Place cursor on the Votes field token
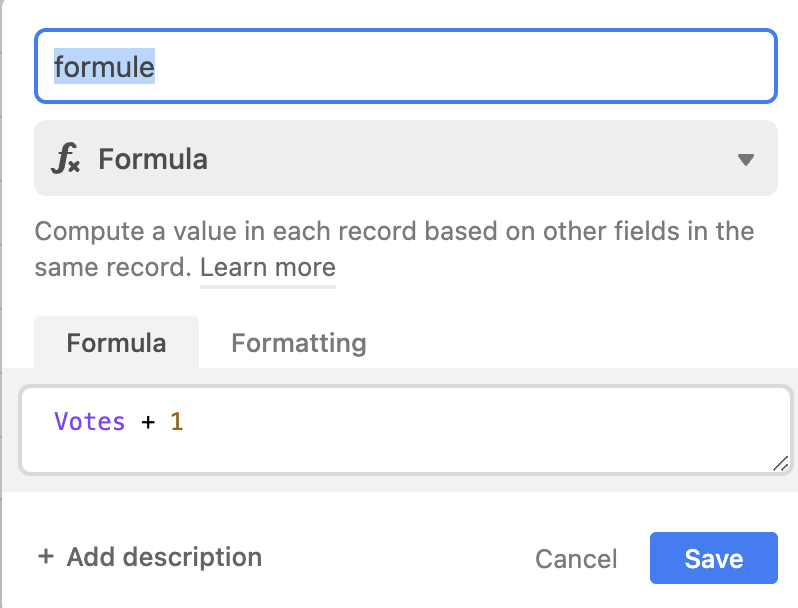The width and height of the screenshot is (798, 608). [90, 422]
